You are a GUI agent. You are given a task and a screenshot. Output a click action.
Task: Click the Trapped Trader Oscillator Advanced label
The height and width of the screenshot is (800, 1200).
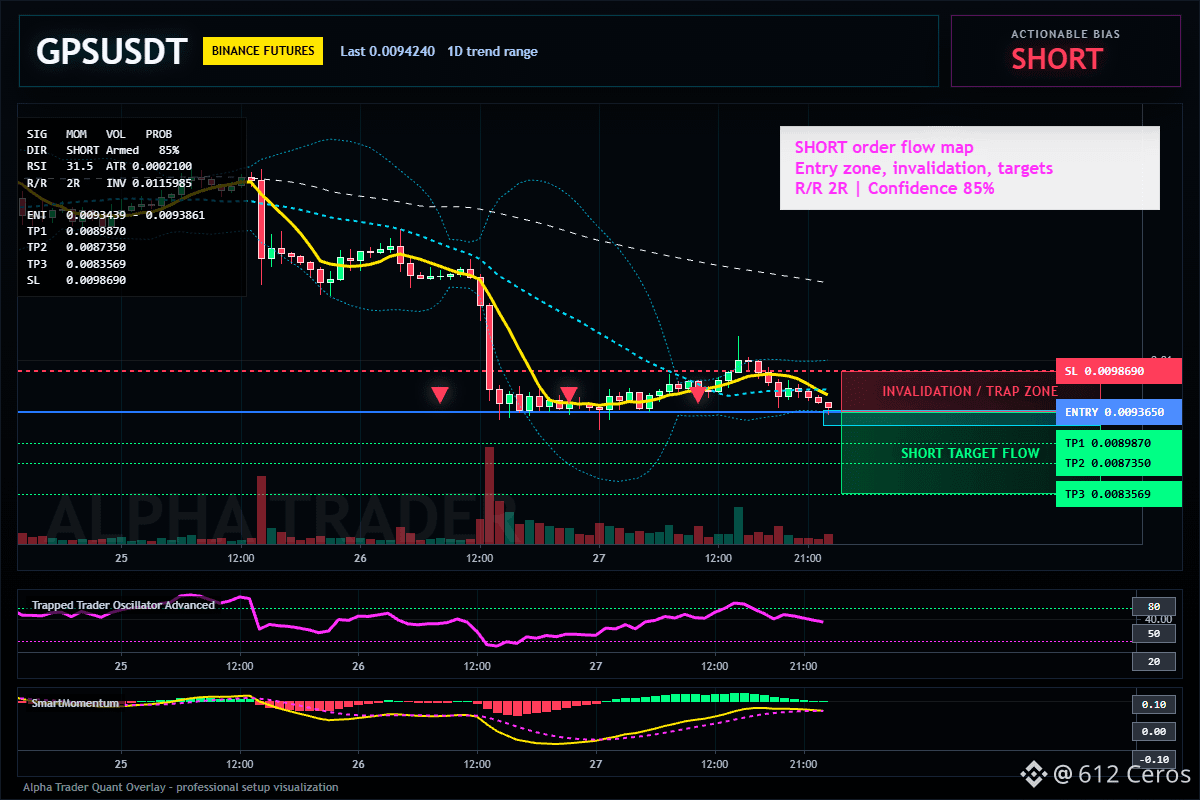[123, 605]
